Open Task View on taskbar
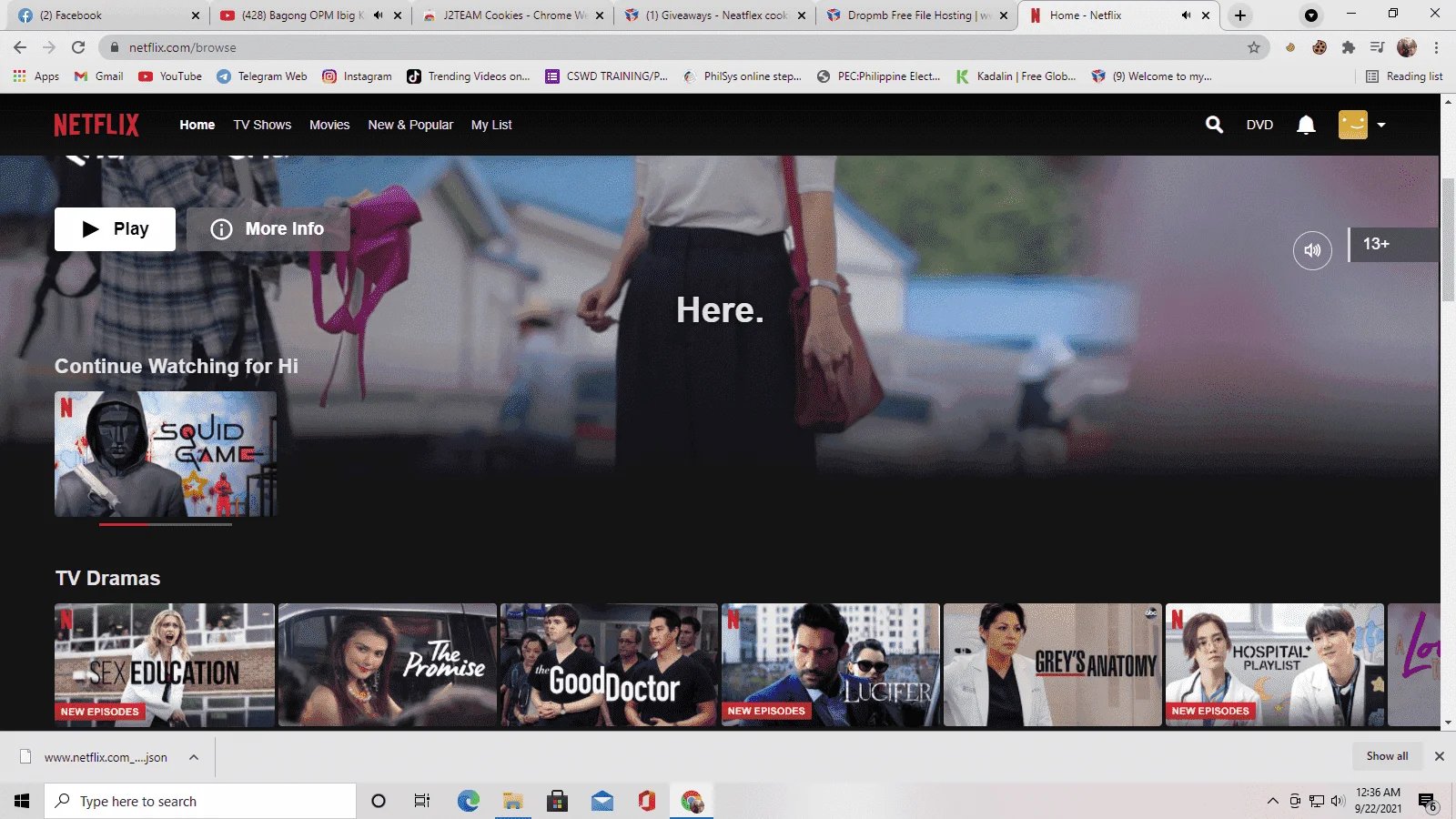Image resolution: width=1456 pixels, height=819 pixels. click(x=422, y=801)
